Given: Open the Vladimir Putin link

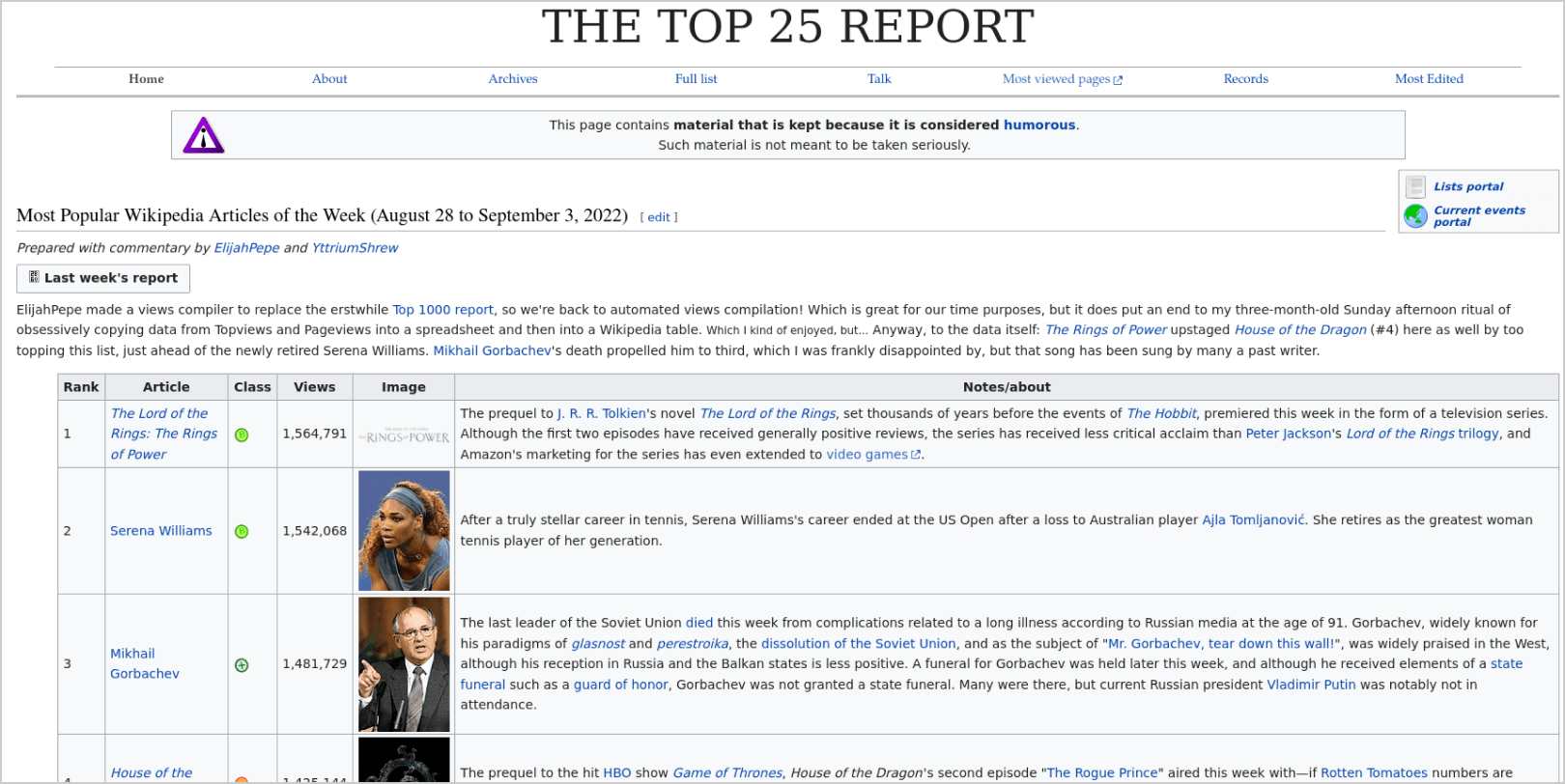Looking at the screenshot, I should click(x=1311, y=685).
